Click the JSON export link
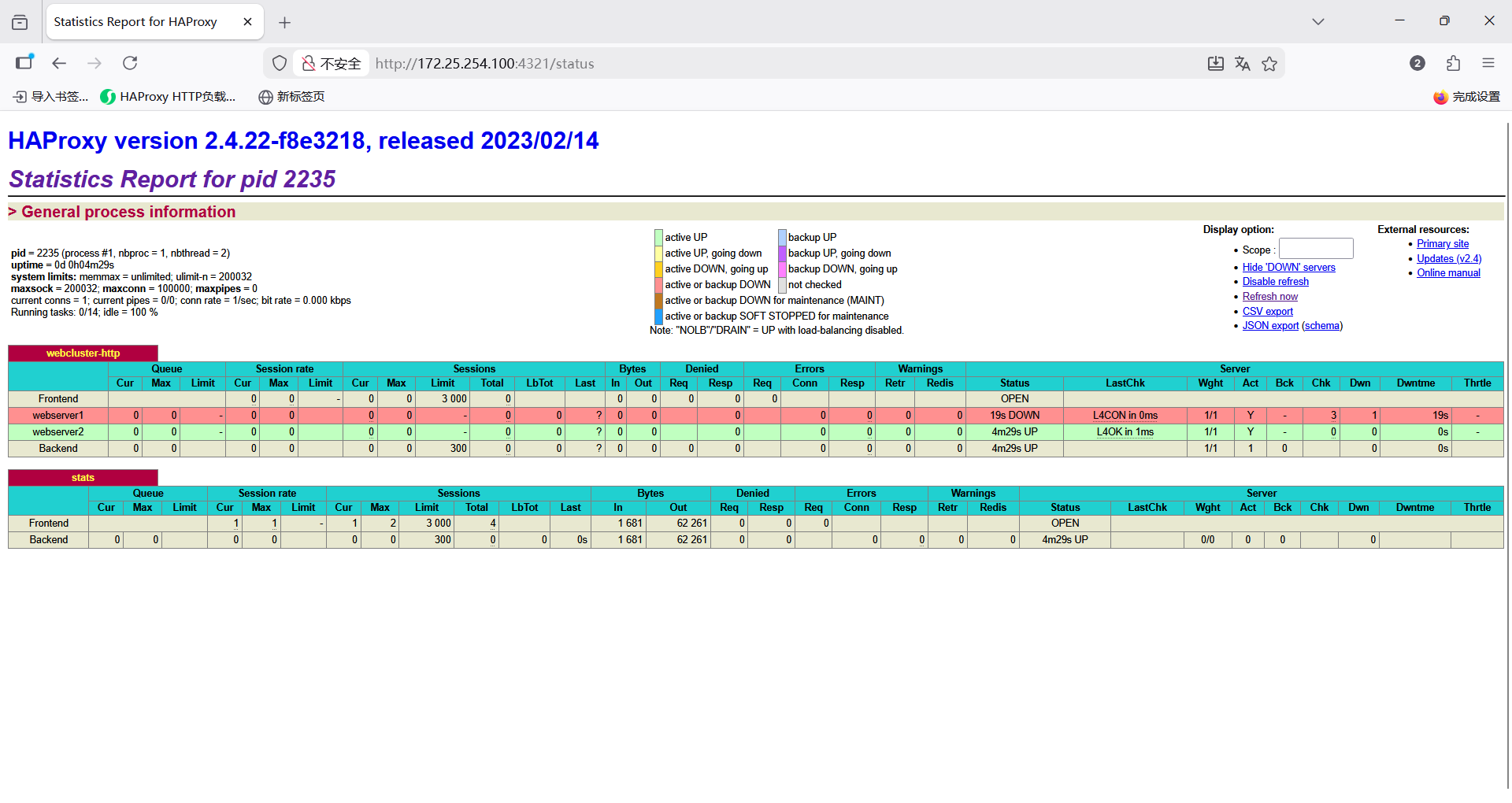Screen dimensions: 1512x803 [1270, 326]
